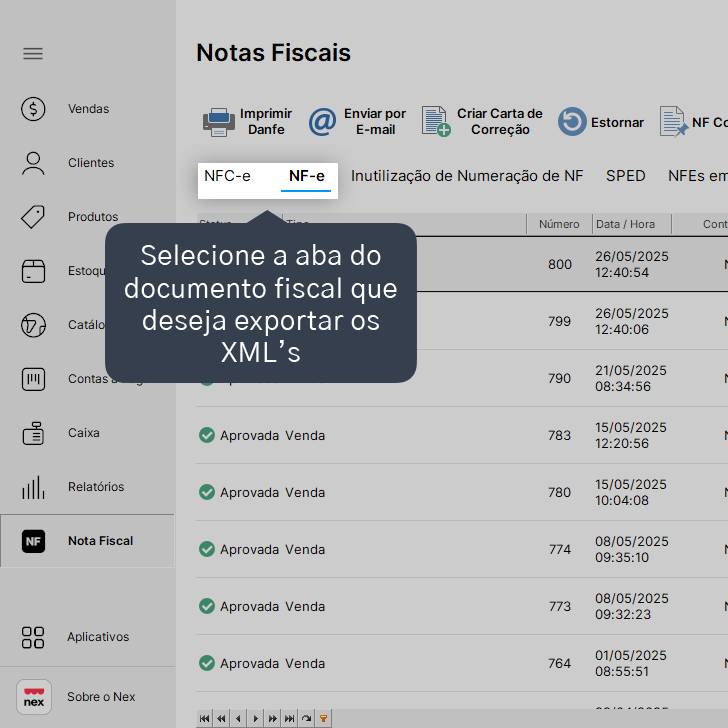Click date 15/05/2025 10:04:08

(x=630, y=493)
